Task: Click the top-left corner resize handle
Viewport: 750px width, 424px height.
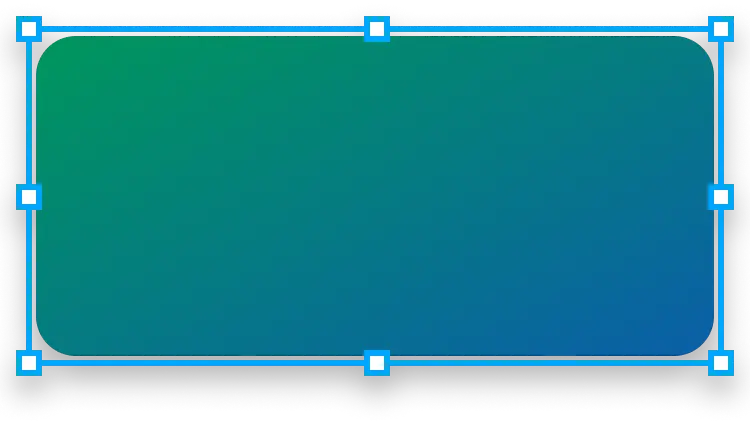Action: [x=29, y=29]
